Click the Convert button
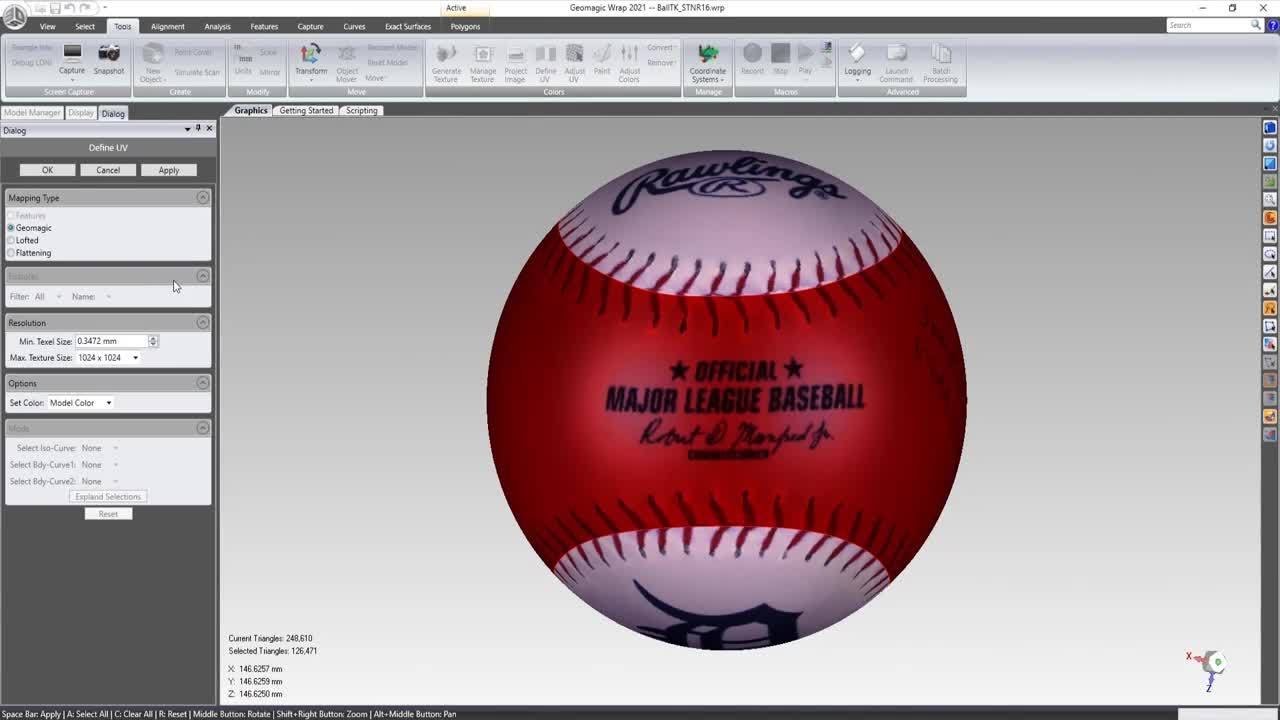The height and width of the screenshot is (720, 1280). point(660,48)
